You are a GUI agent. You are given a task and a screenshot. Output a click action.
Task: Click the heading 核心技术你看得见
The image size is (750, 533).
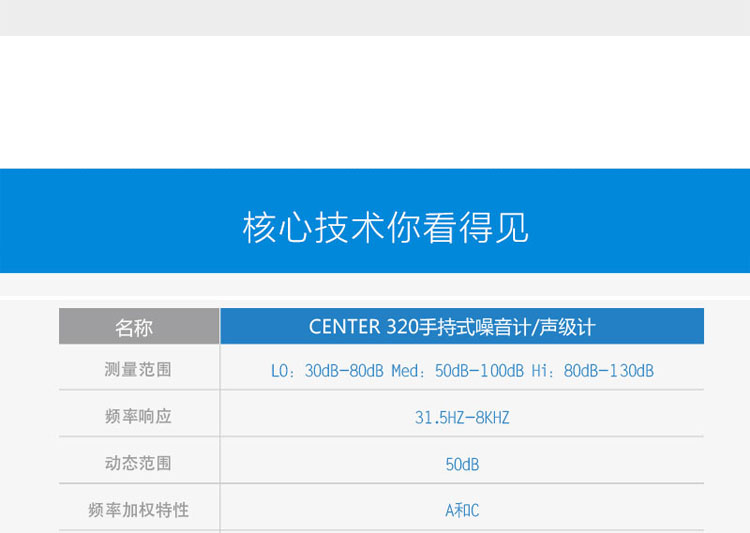pyautogui.click(x=386, y=227)
